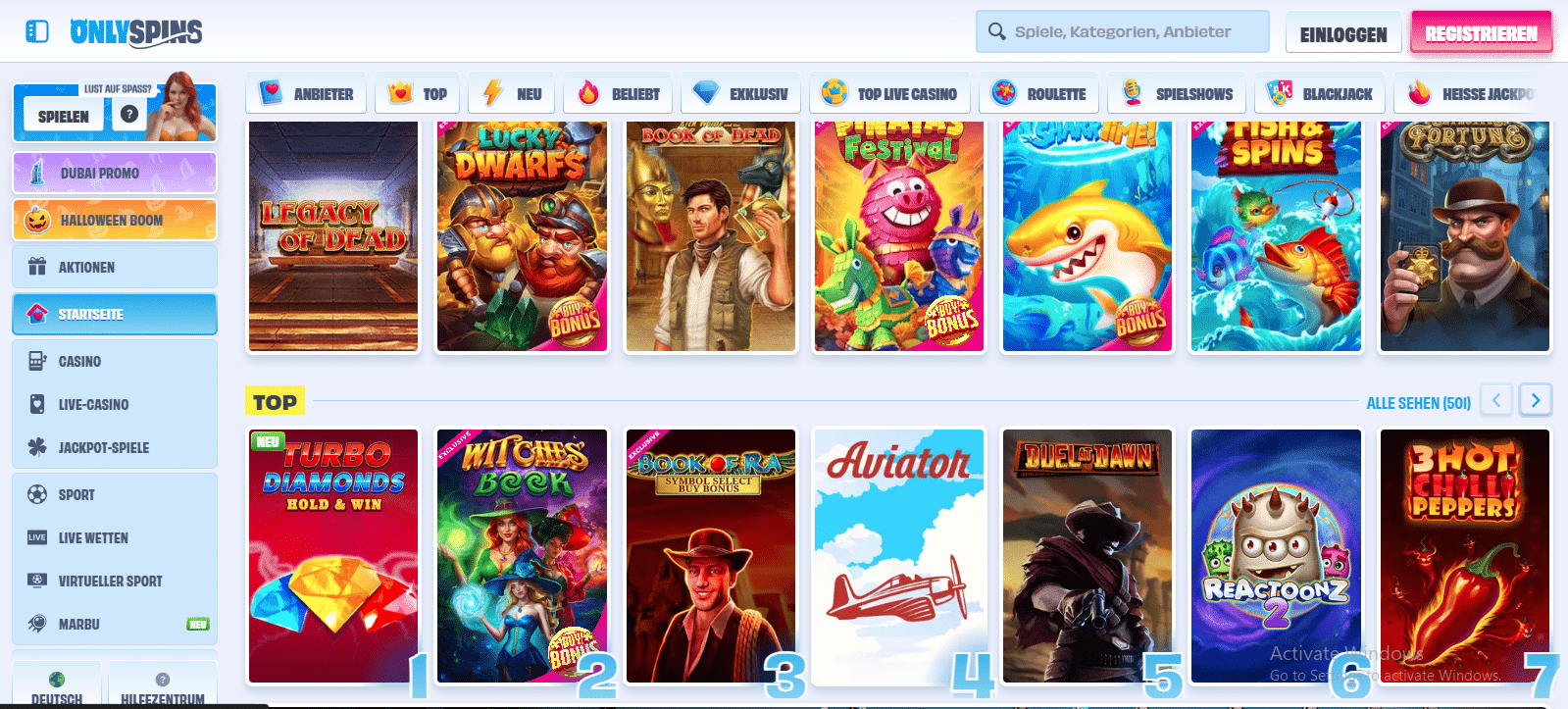Open the Alle Sehen (501) link

tap(1418, 403)
